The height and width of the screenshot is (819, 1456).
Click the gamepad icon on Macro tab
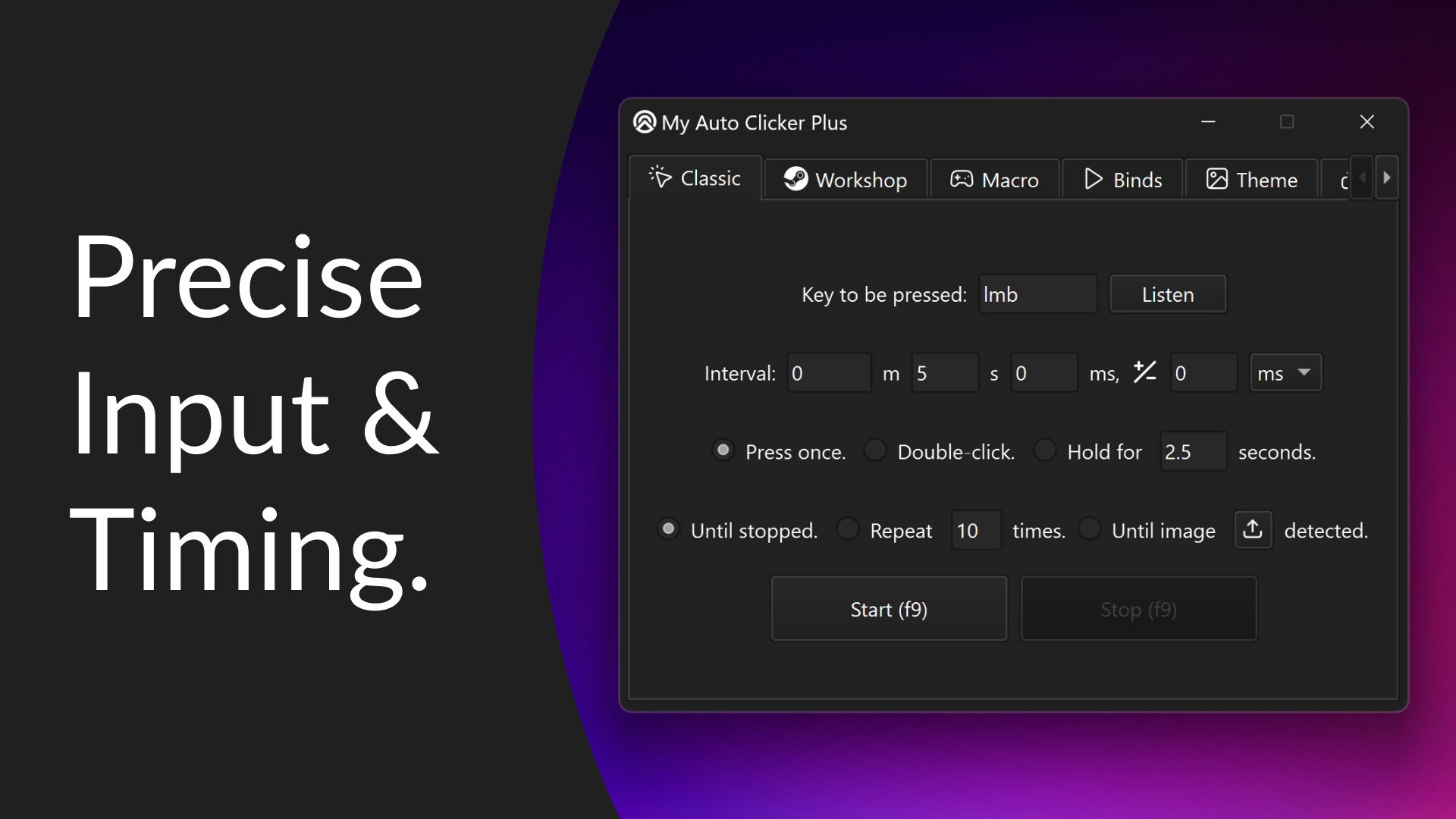pyautogui.click(x=961, y=179)
